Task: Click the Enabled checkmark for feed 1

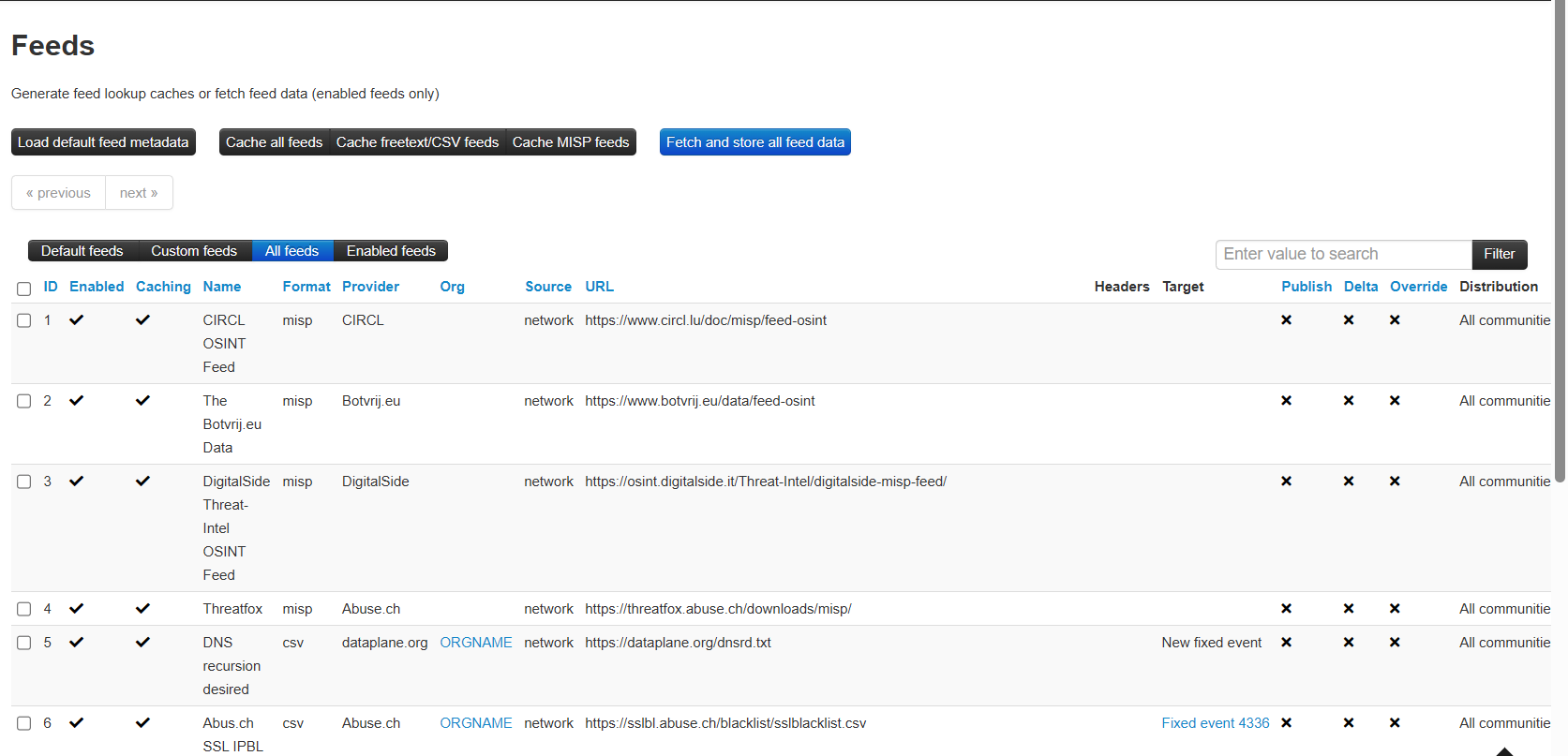Action: 77,320
